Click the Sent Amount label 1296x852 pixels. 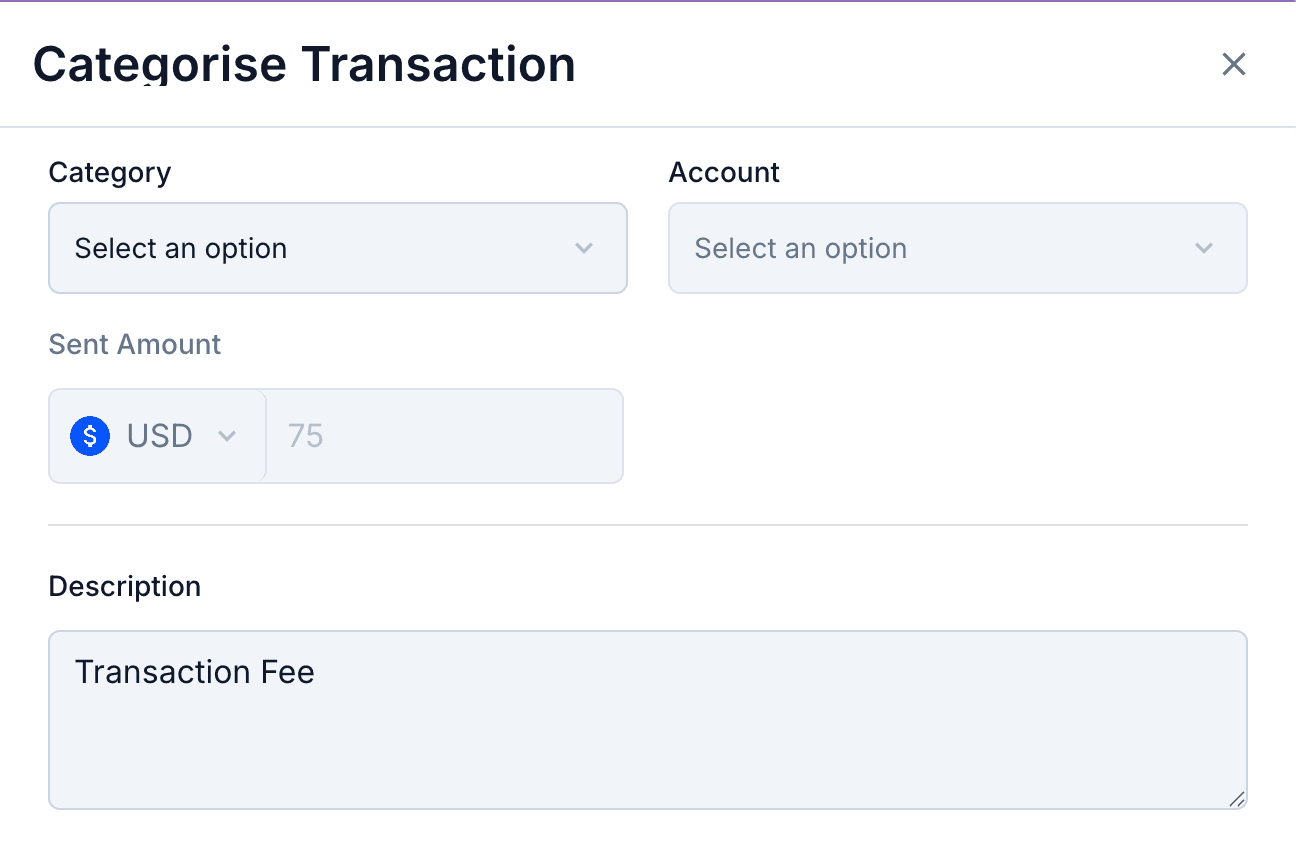click(134, 344)
